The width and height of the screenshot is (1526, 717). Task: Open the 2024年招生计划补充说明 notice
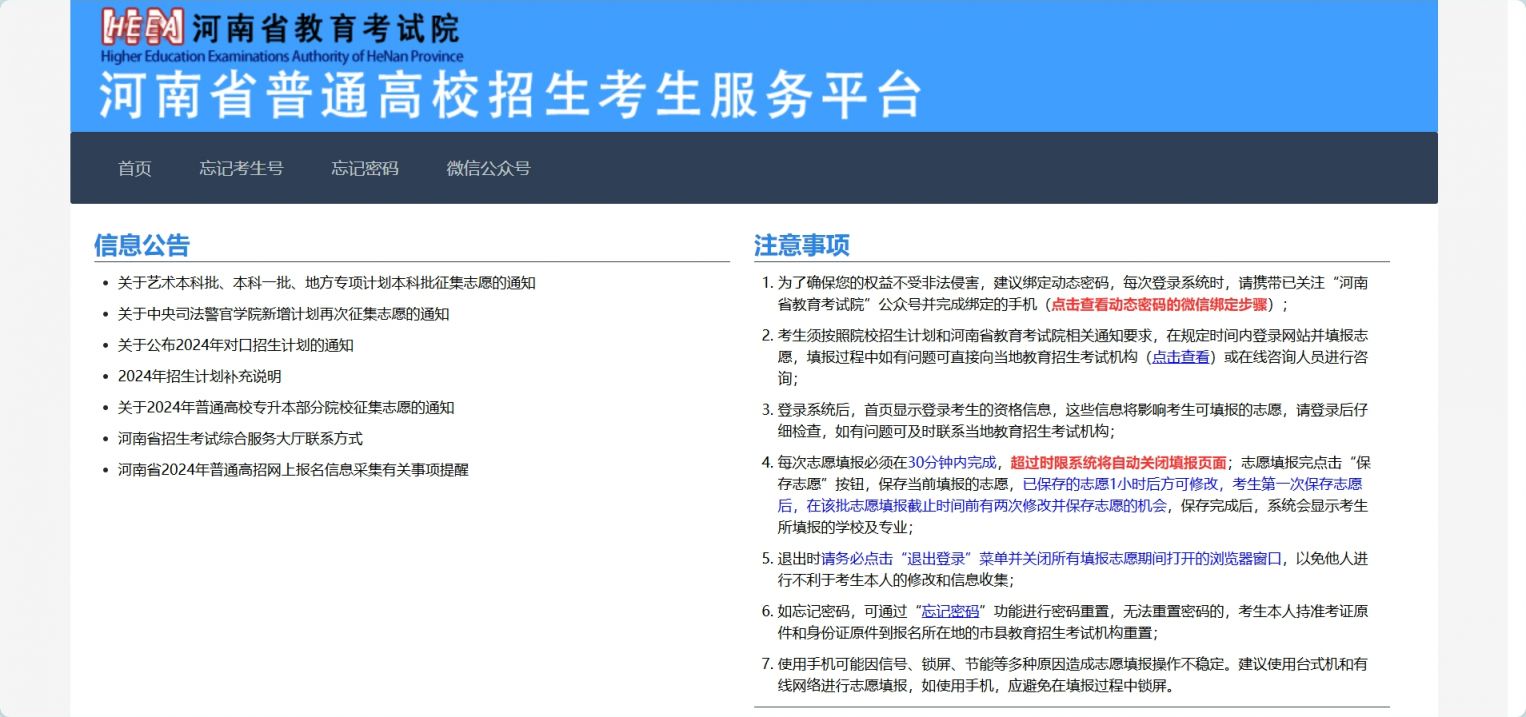click(200, 376)
